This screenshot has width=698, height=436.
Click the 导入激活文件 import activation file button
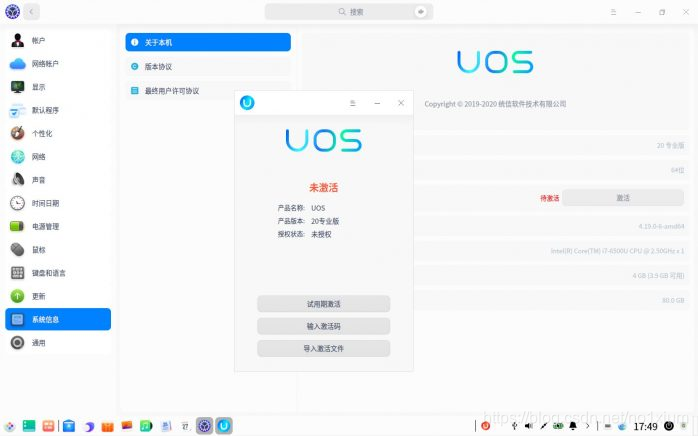(324, 348)
